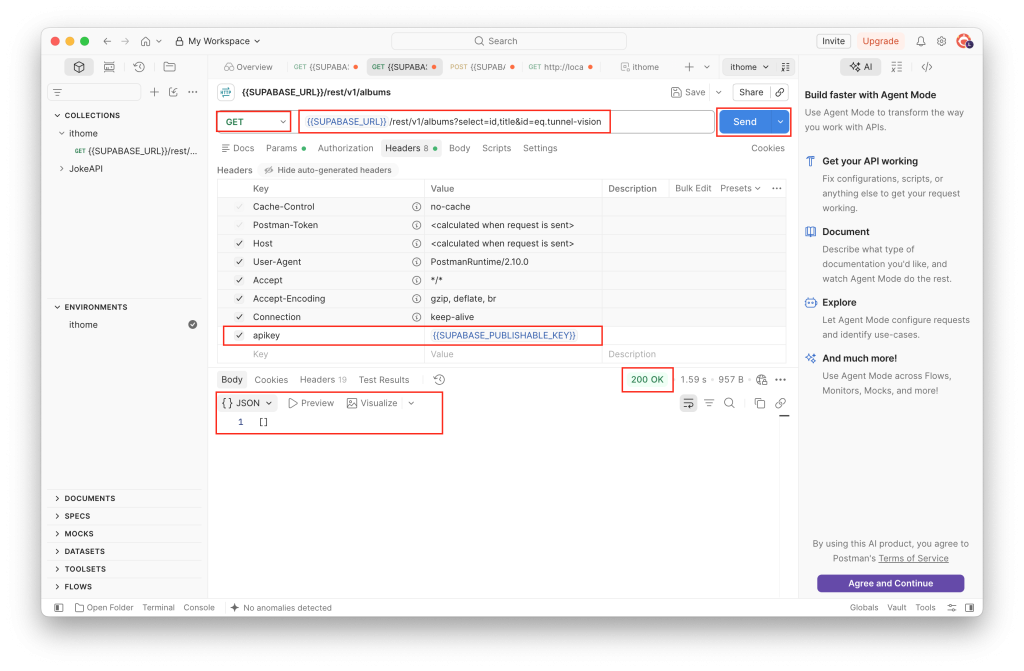This screenshot has height=671, width=1024.
Task: Open the three-dots menu in headers table
Action: pyautogui.click(x=776, y=188)
